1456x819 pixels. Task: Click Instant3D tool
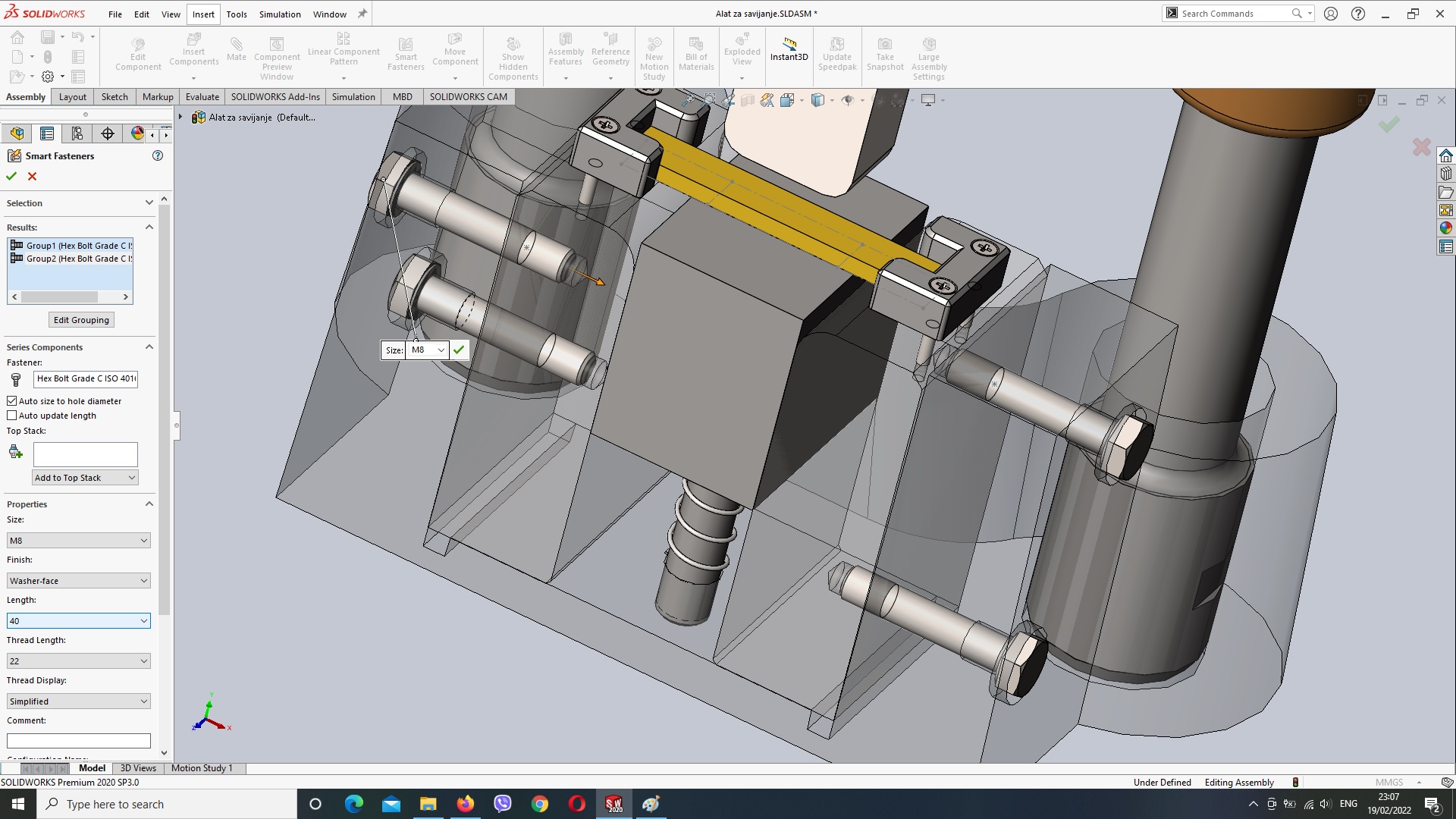click(789, 50)
